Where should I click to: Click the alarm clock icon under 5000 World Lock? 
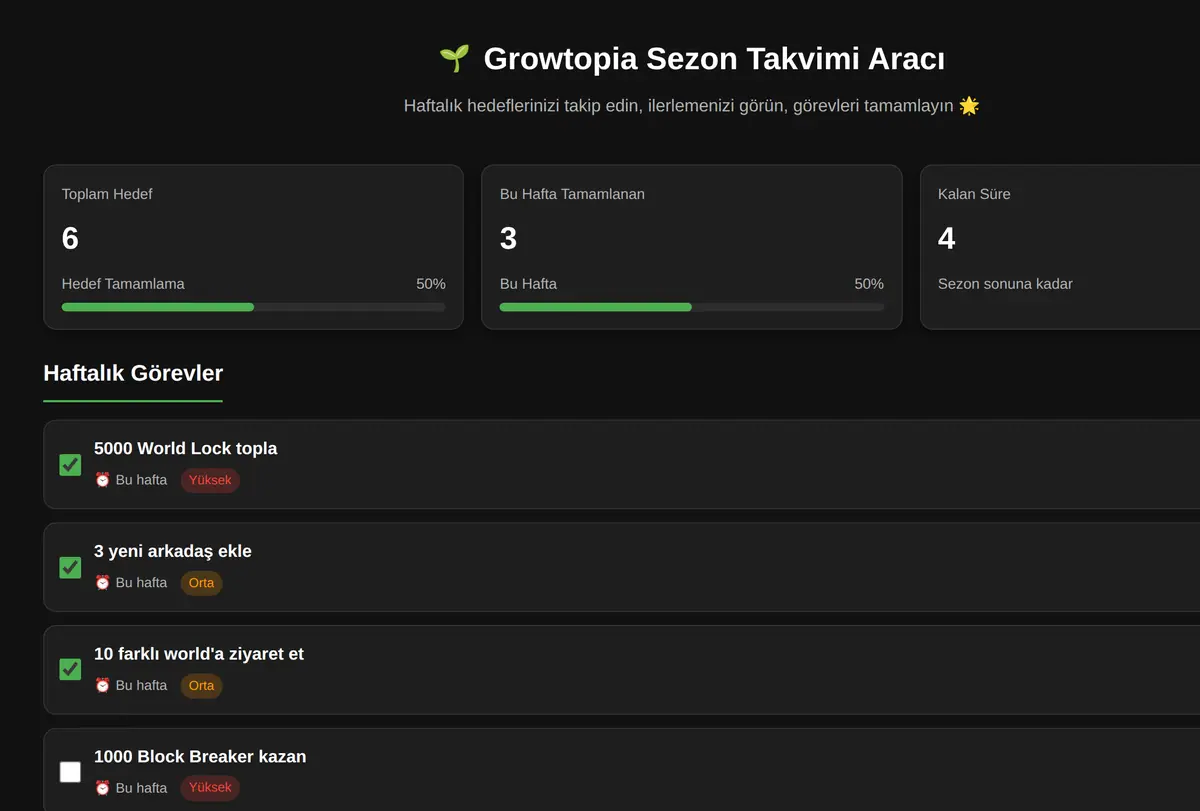102,480
